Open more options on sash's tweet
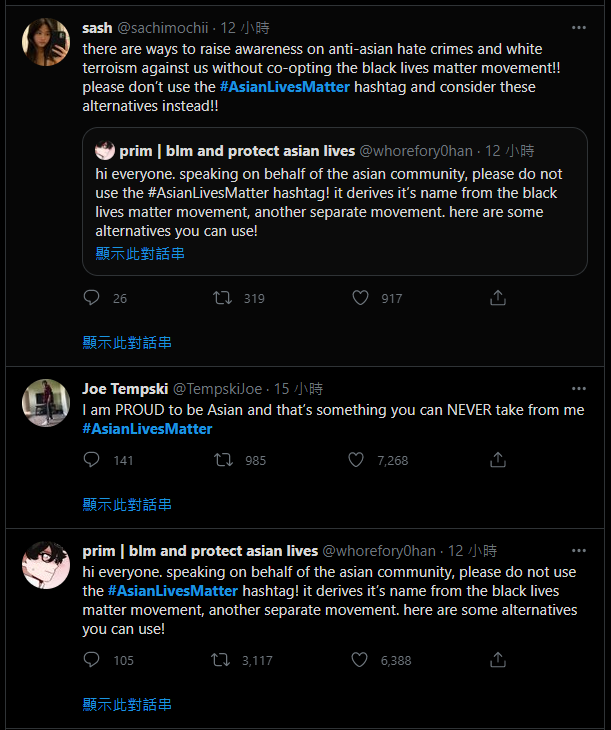Viewport: 611px width, 730px height. tap(579, 27)
